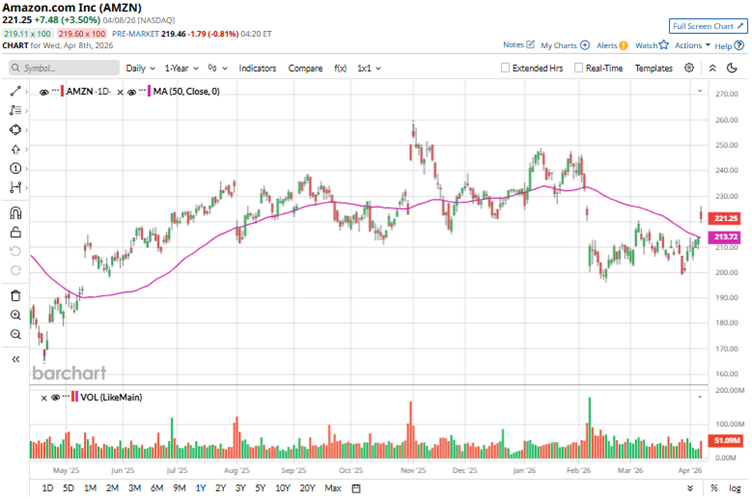Image resolution: width=752 pixels, height=499 pixels.
Task: Open the My Charts link
Action: 563,45
